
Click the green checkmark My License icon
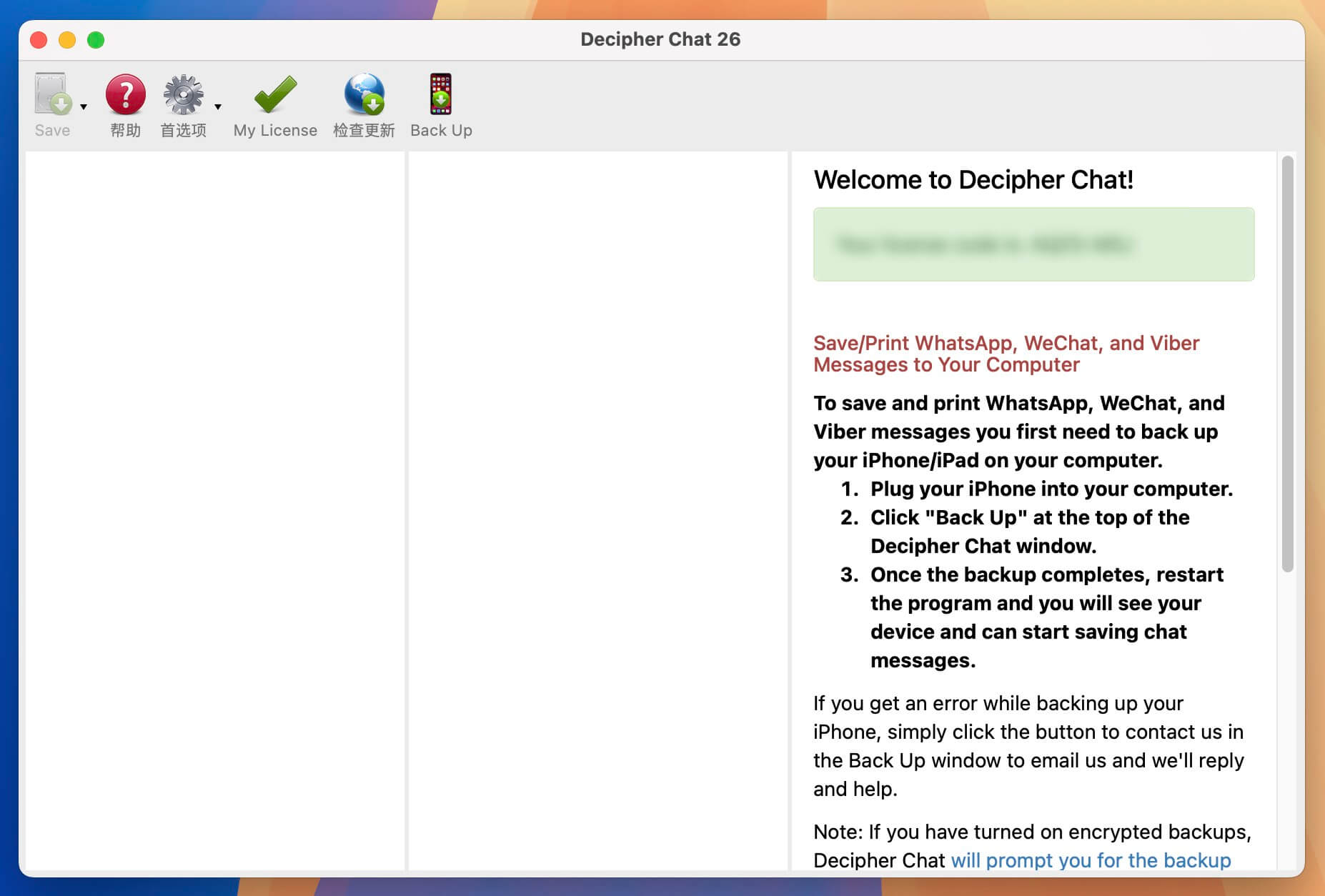coord(275,94)
